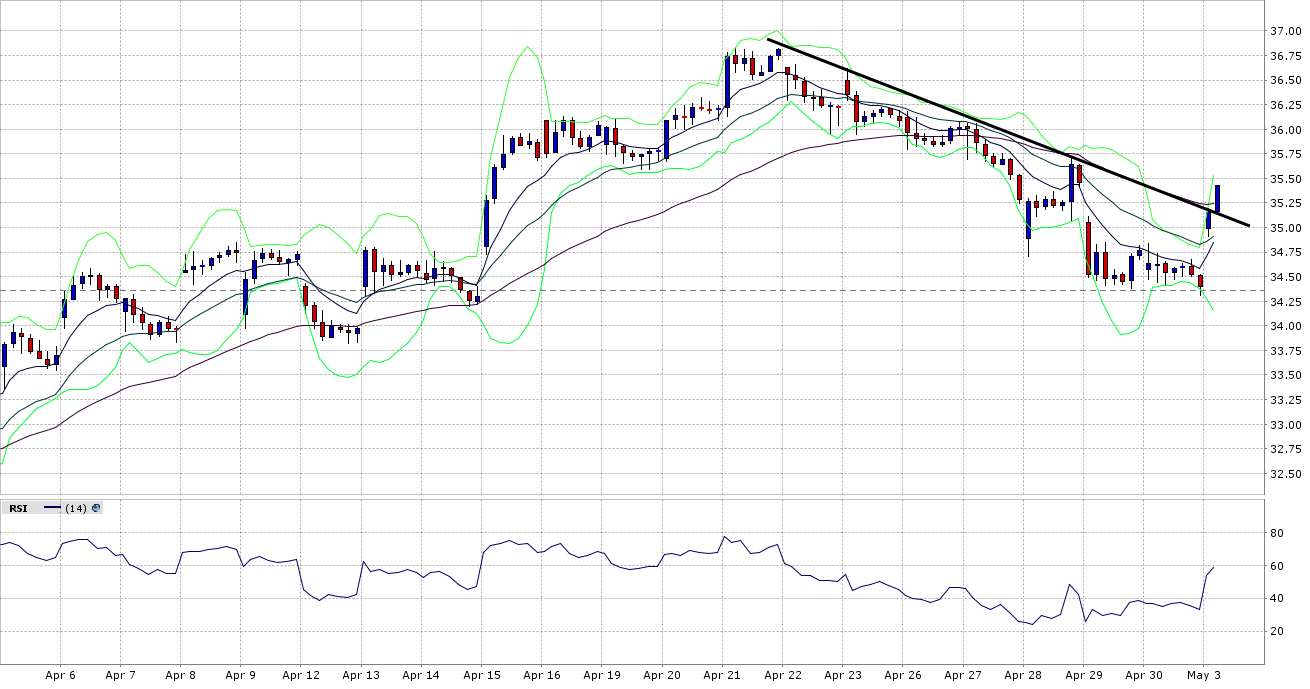This screenshot has width=1310, height=689.
Task: Click the Apr 29 date label
Action: point(1083,675)
